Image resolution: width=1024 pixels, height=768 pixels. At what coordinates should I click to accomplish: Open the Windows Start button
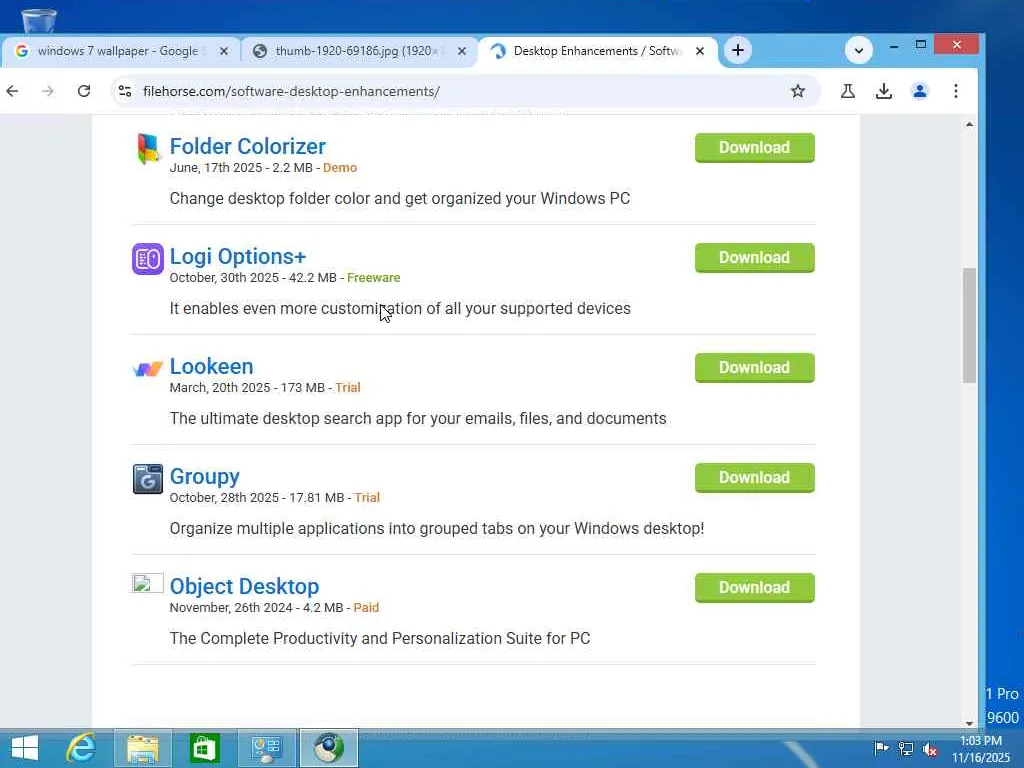pos(25,748)
